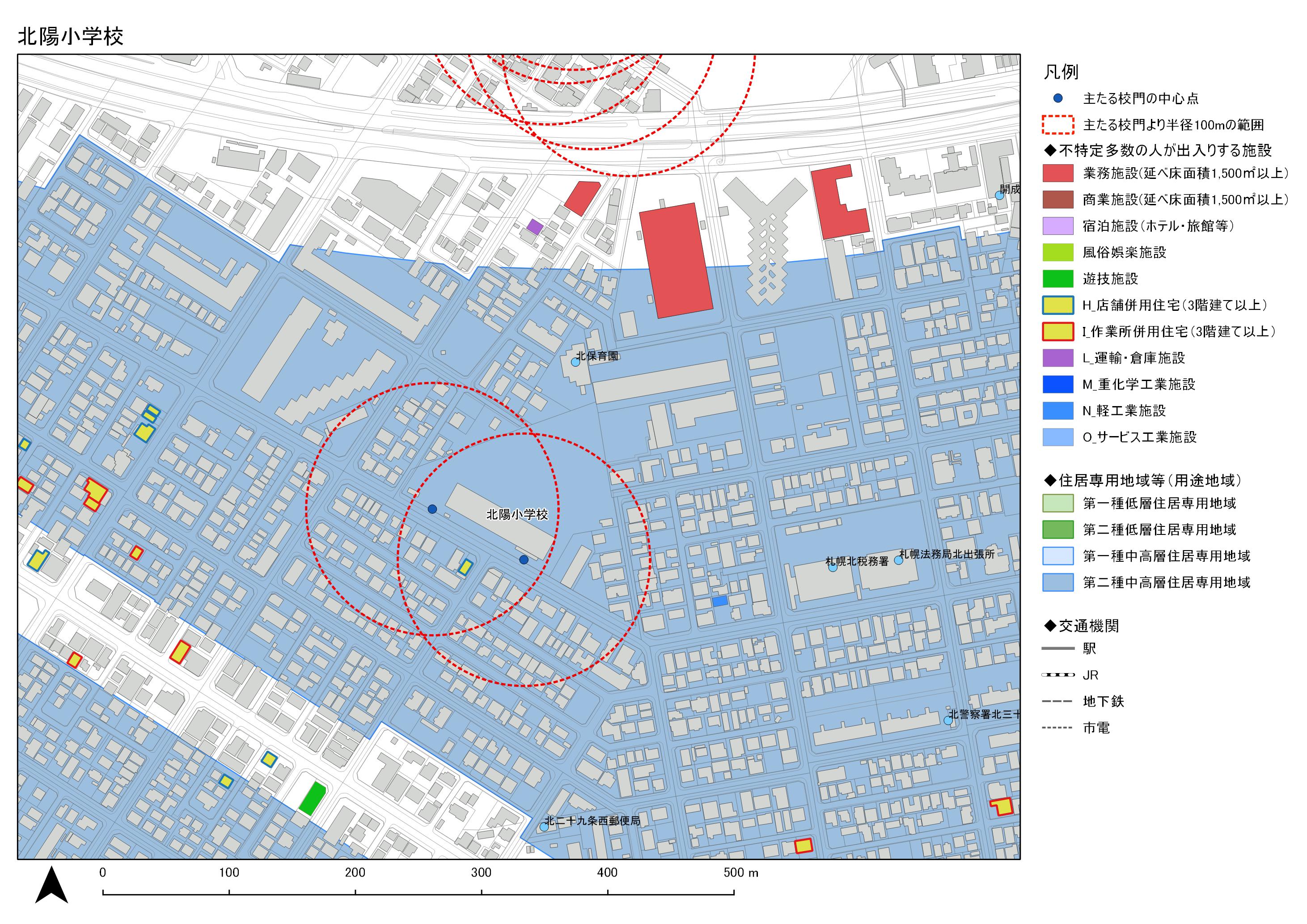
Task: Click the 0 scale bar label
Action: point(102,873)
